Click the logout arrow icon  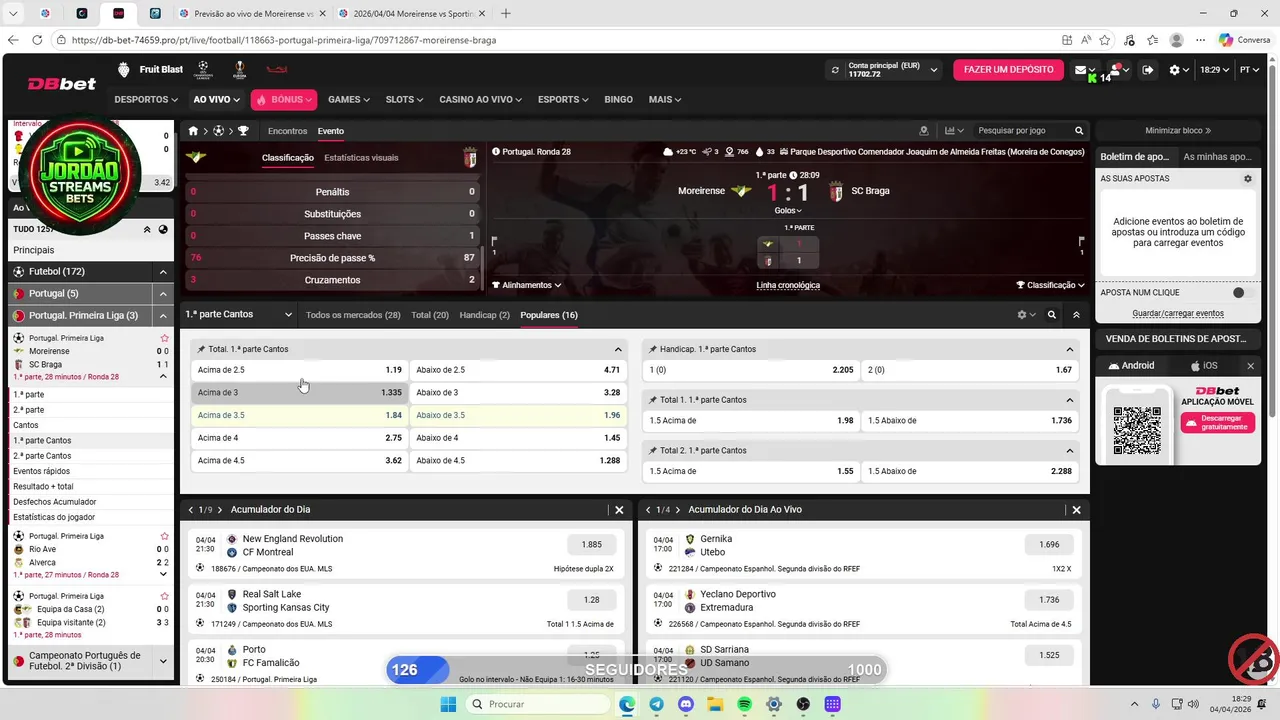(1148, 70)
